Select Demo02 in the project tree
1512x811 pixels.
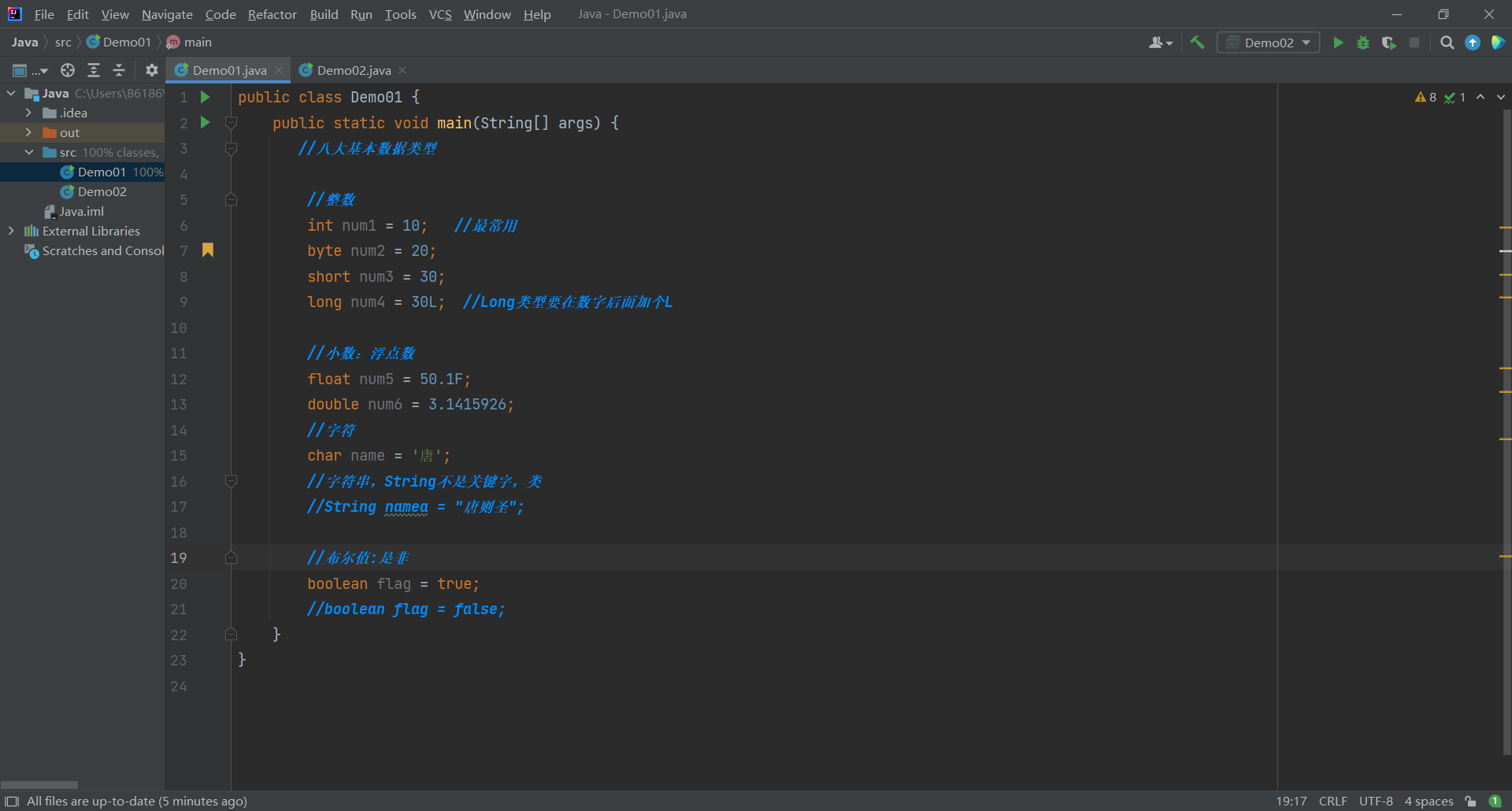[102, 191]
